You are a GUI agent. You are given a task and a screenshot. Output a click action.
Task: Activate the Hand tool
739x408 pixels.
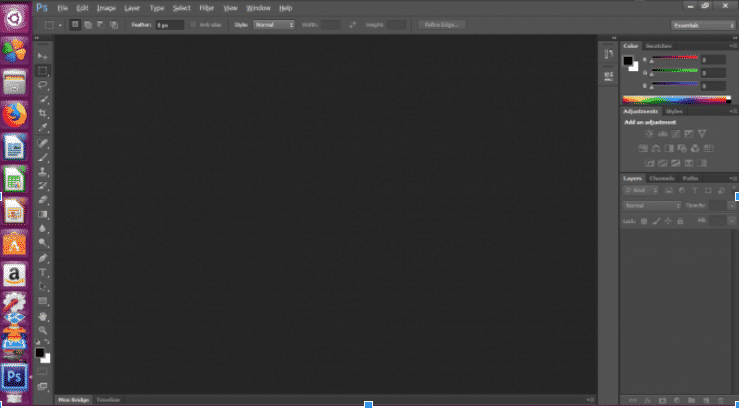[43, 316]
